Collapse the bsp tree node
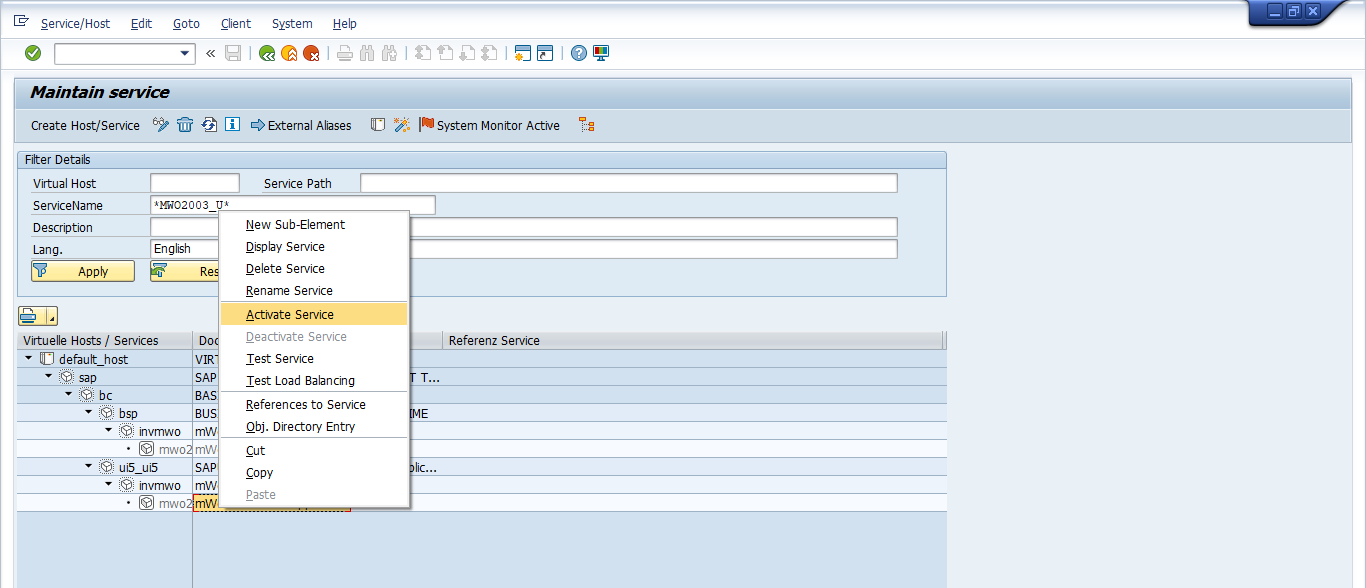 coord(89,412)
